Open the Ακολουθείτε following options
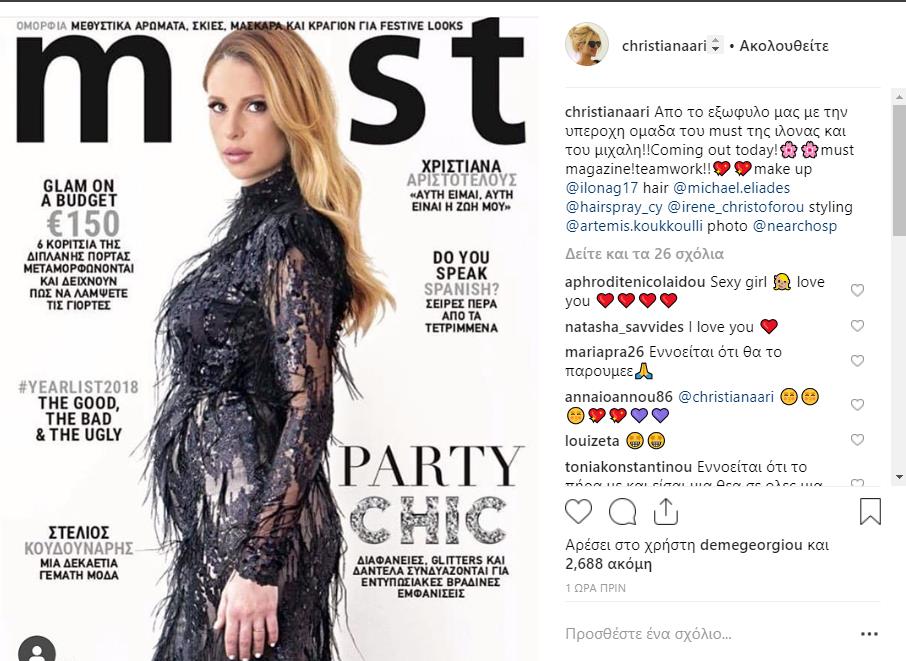Image resolution: width=906 pixels, height=661 pixels. 784,46
